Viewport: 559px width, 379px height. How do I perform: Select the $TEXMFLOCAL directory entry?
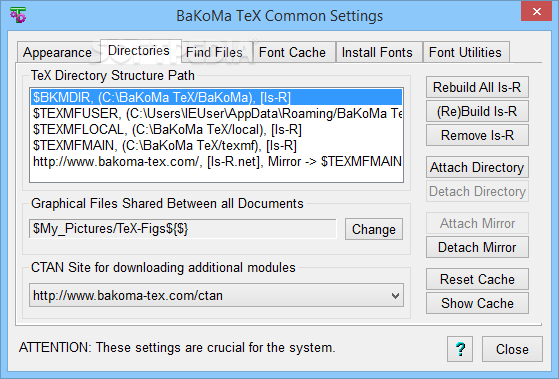pyautogui.click(x=217, y=129)
